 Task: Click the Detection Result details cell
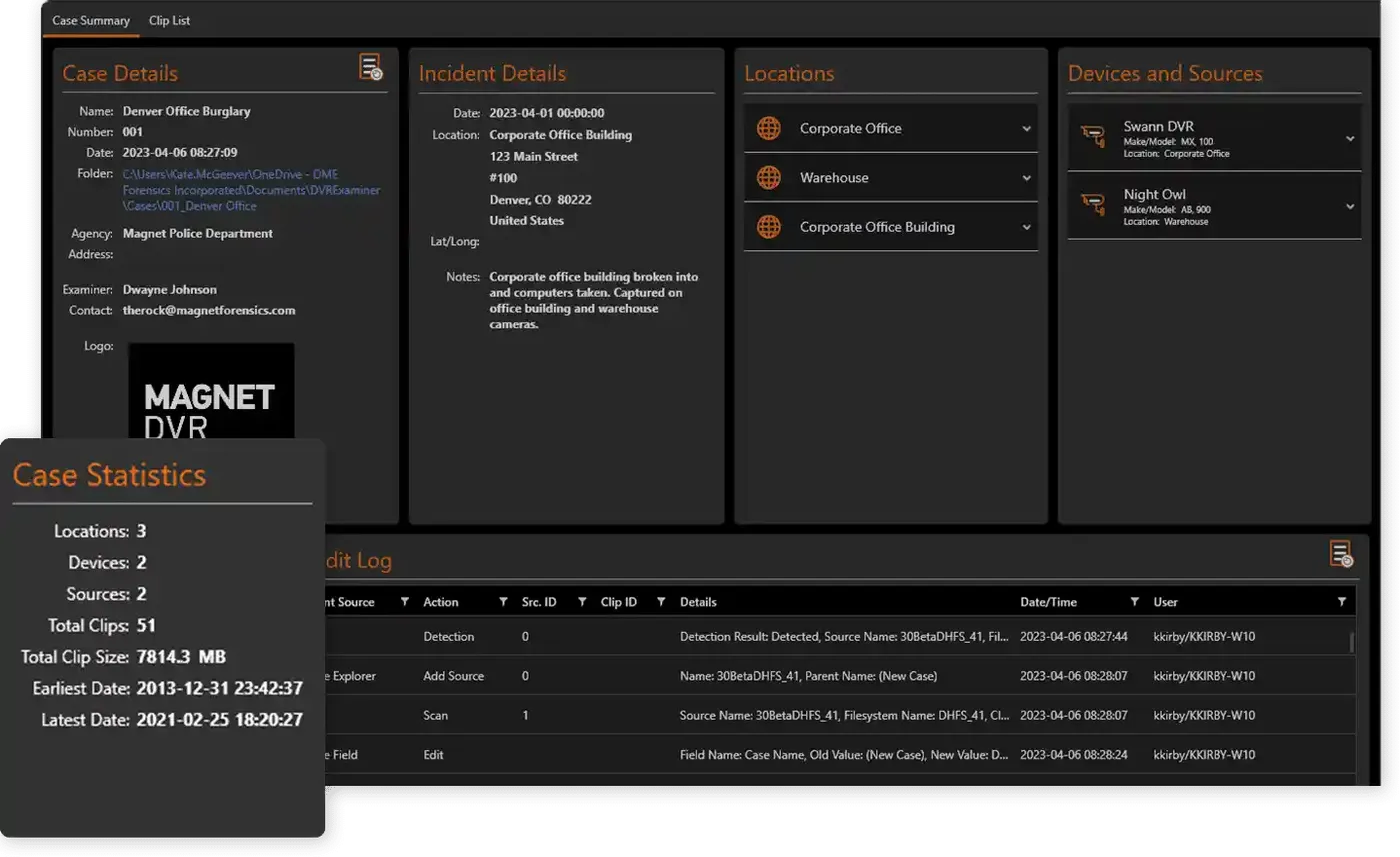click(844, 637)
